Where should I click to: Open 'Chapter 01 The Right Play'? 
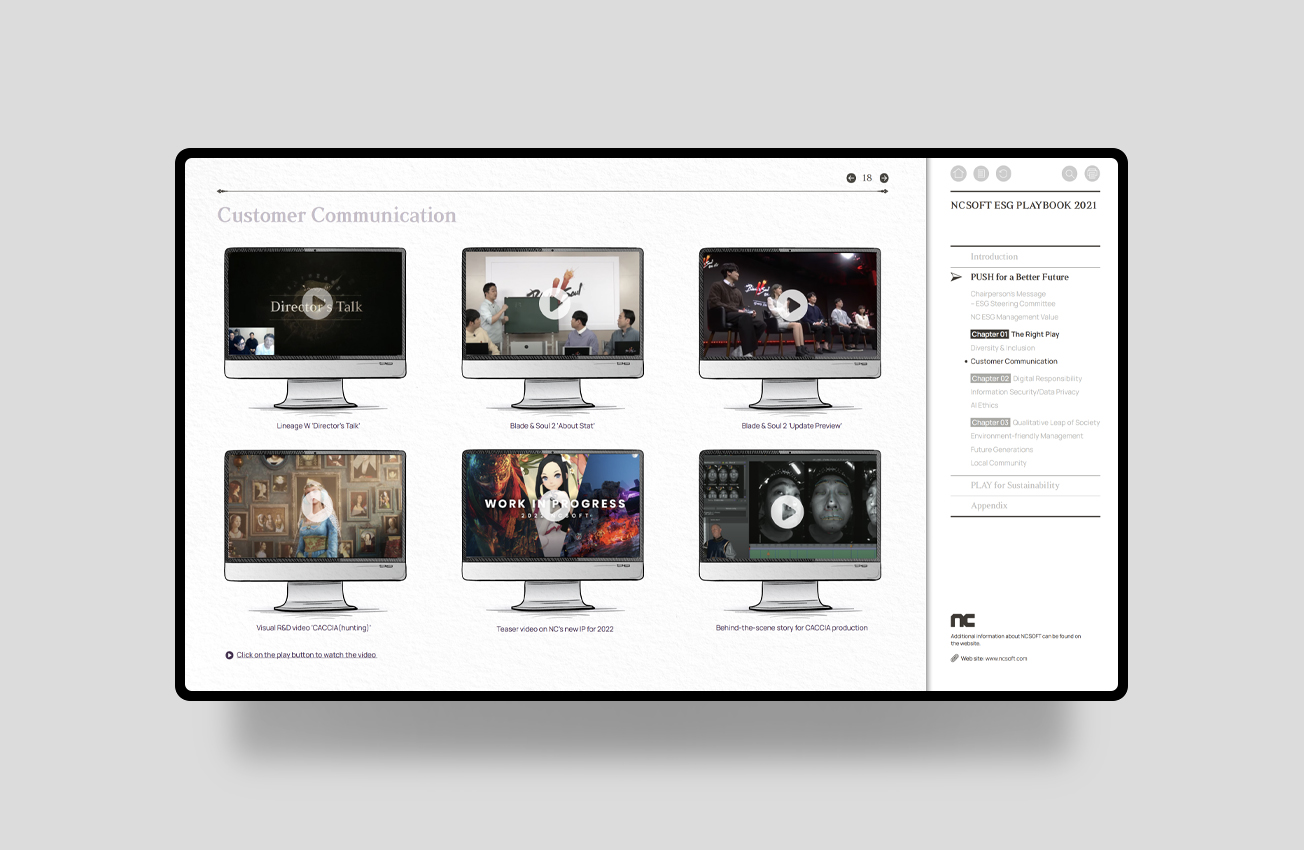[1015, 335]
